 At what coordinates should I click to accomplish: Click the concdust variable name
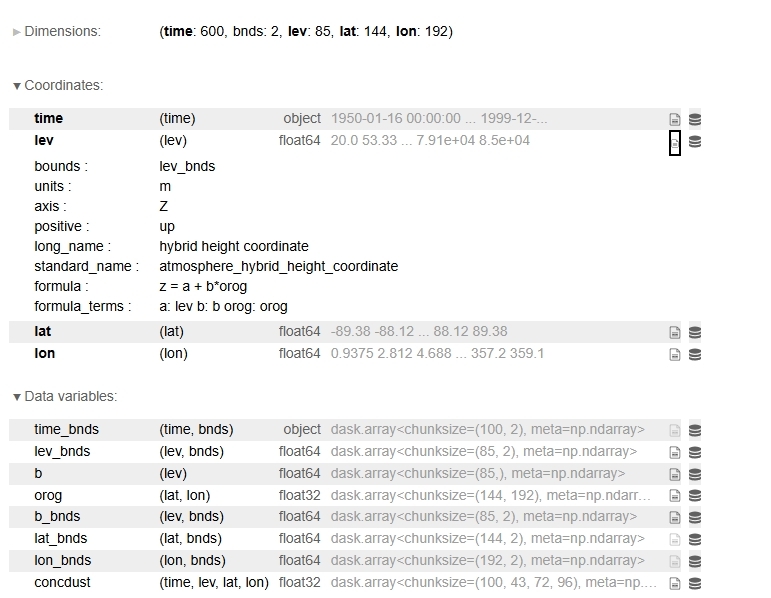click(x=63, y=582)
